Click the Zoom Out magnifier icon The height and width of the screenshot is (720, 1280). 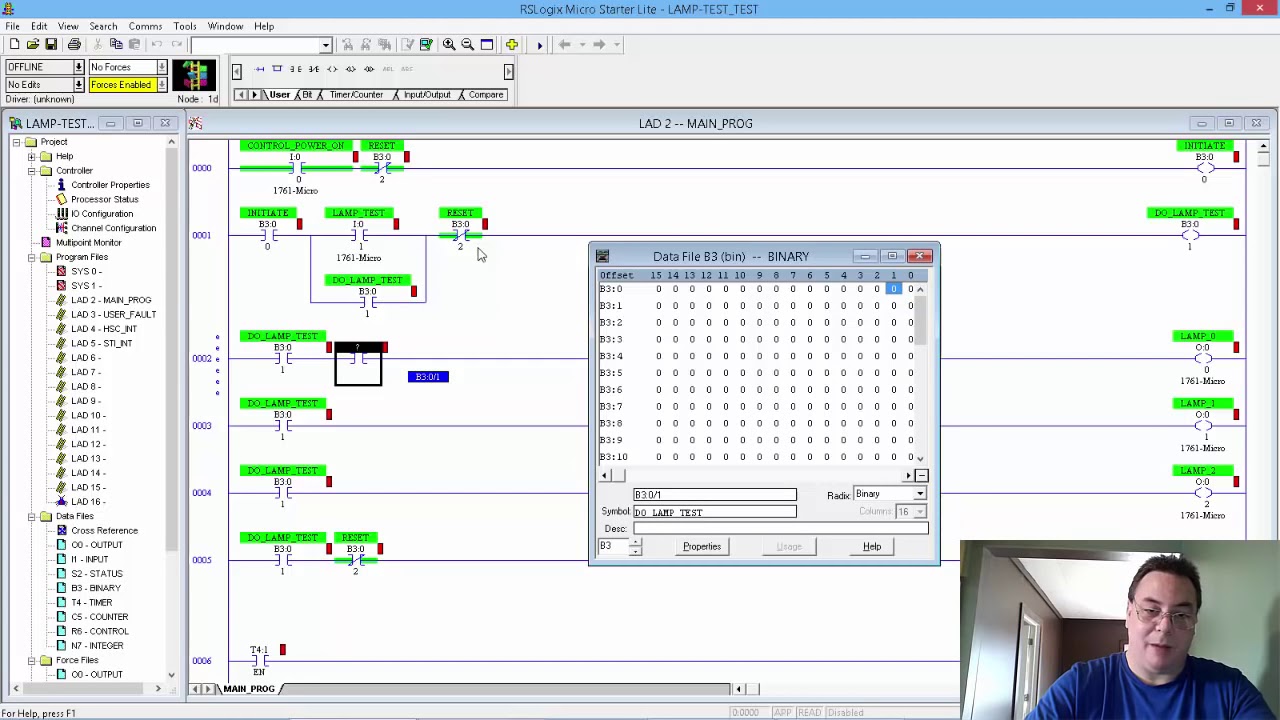point(467,44)
